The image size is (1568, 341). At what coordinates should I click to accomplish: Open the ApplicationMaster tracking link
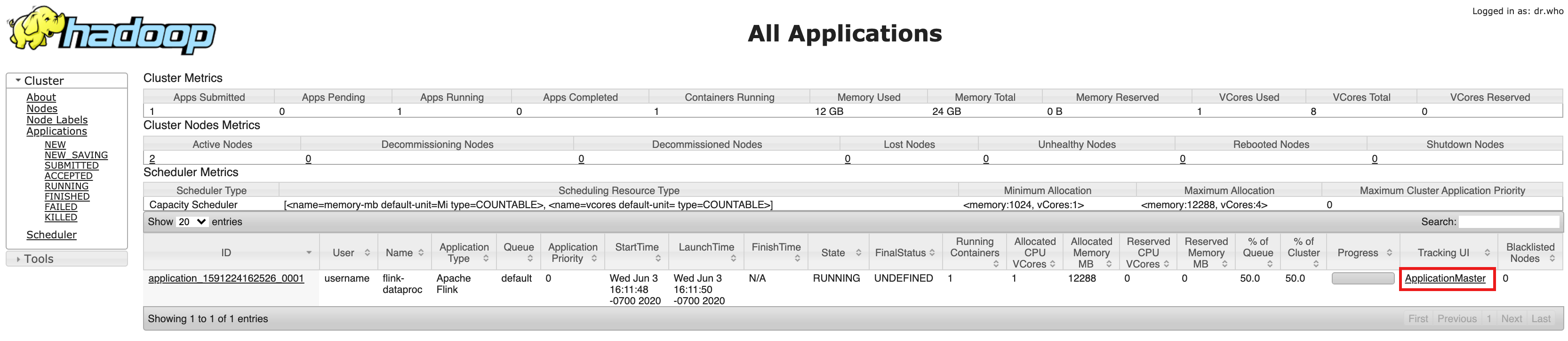point(1445,278)
